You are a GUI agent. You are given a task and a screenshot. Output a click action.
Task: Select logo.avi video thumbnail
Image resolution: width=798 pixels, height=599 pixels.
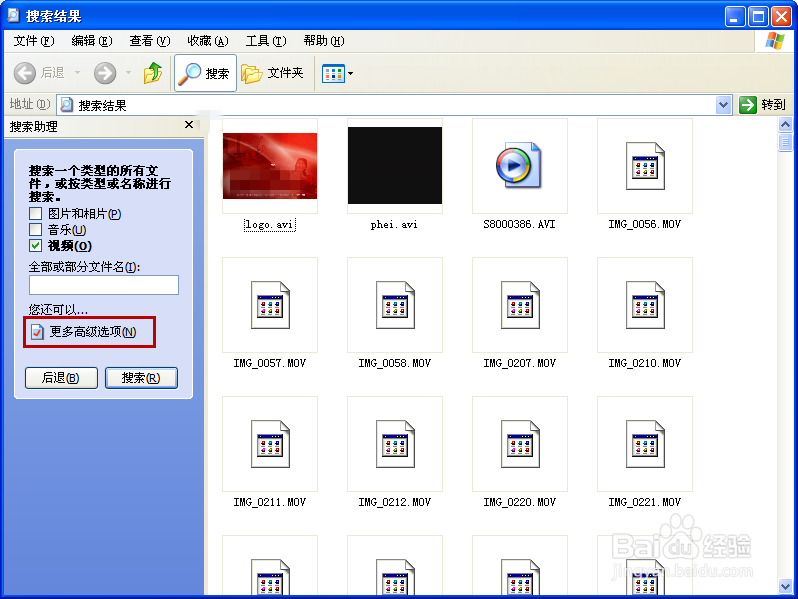(x=270, y=166)
